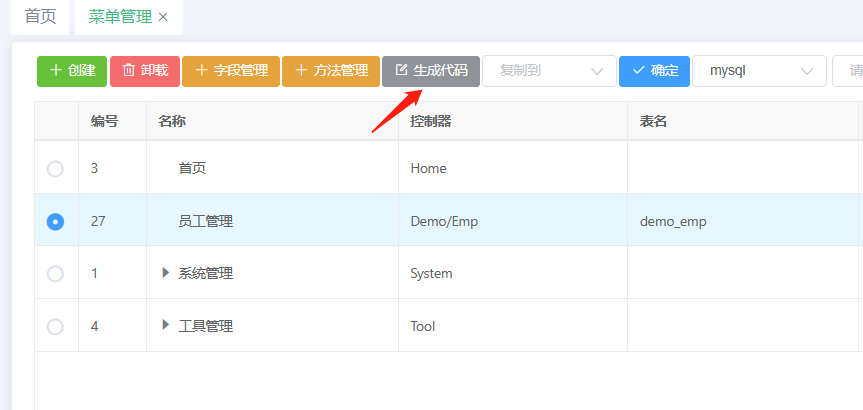Select the radio button for 工具管理 row
This screenshot has width=863, height=410.
click(x=56, y=326)
